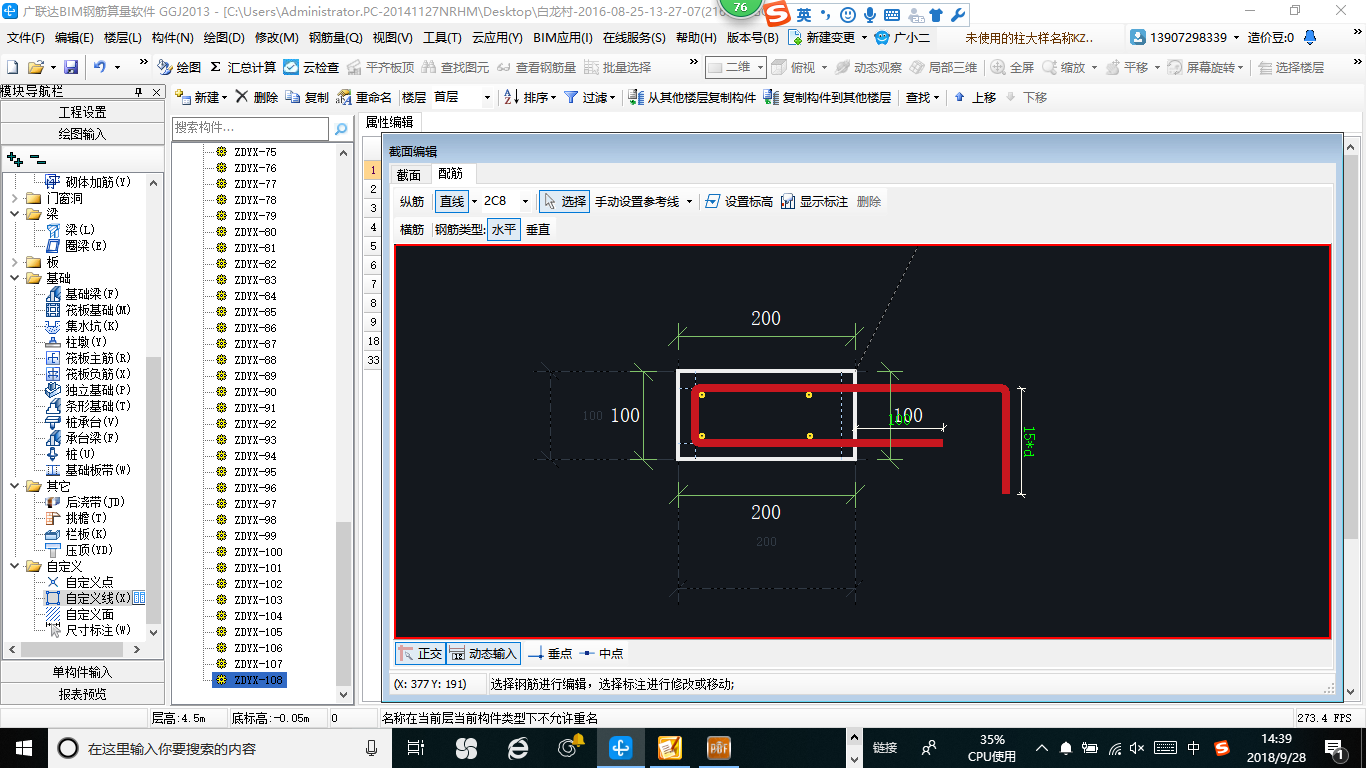Click 中点 midpoint snap icon
This screenshot has height=768, width=1366.
pos(587,654)
